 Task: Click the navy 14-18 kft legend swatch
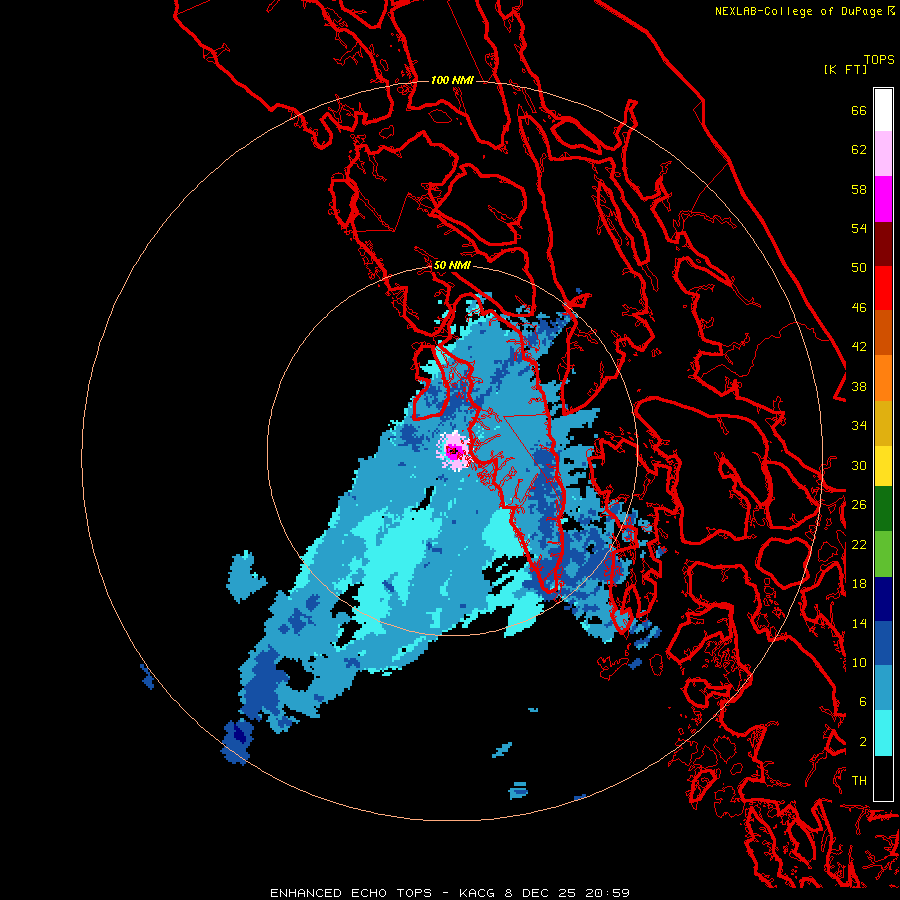[x=883, y=599]
